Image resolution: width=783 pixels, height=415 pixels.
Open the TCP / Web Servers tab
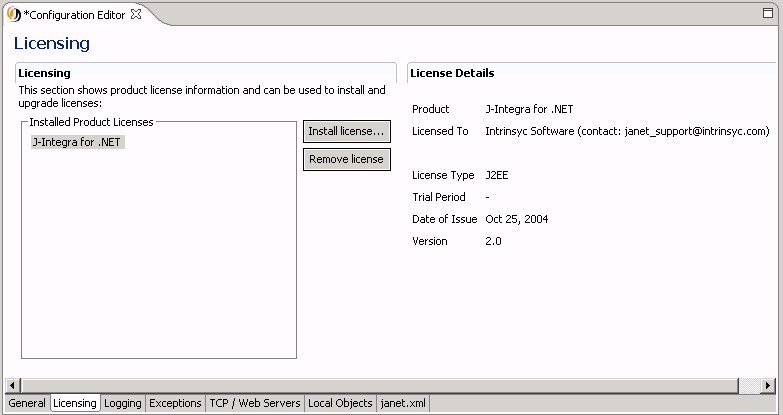255,403
